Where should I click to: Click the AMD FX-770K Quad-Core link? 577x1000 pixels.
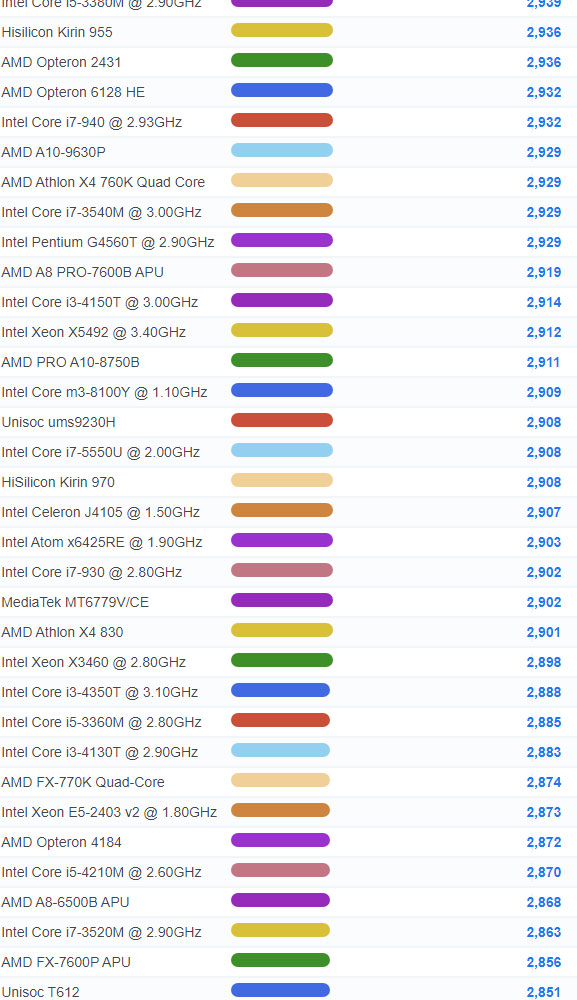(x=83, y=781)
